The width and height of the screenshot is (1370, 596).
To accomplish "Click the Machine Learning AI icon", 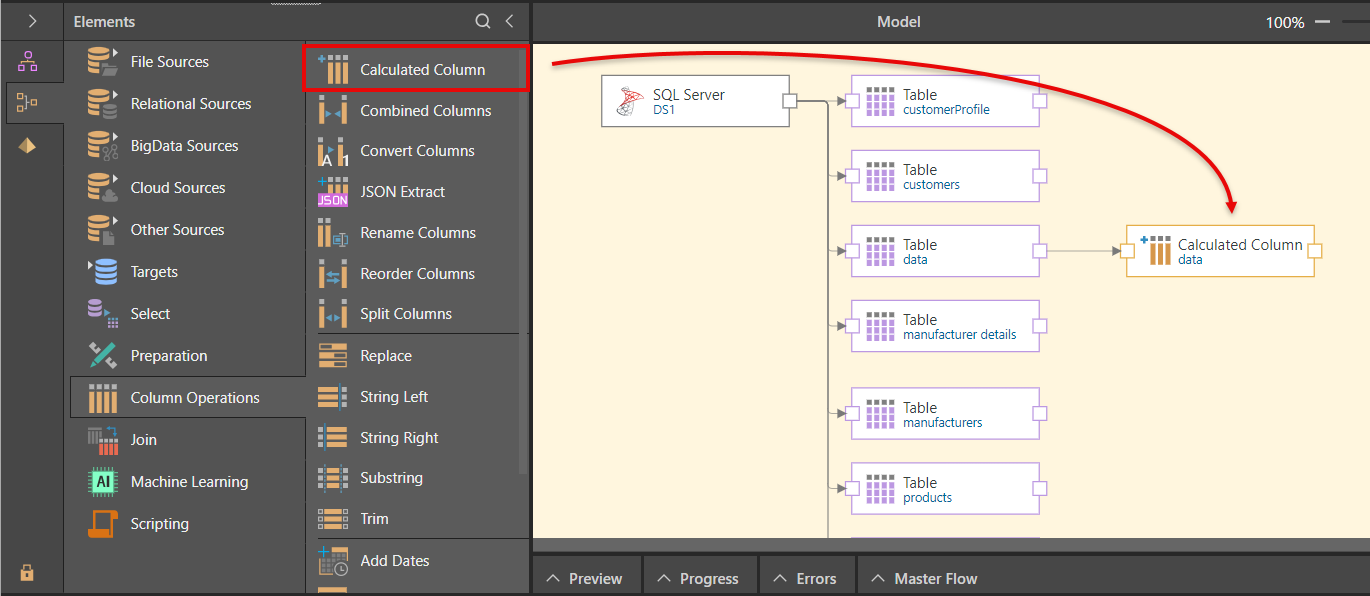I will 102,482.
